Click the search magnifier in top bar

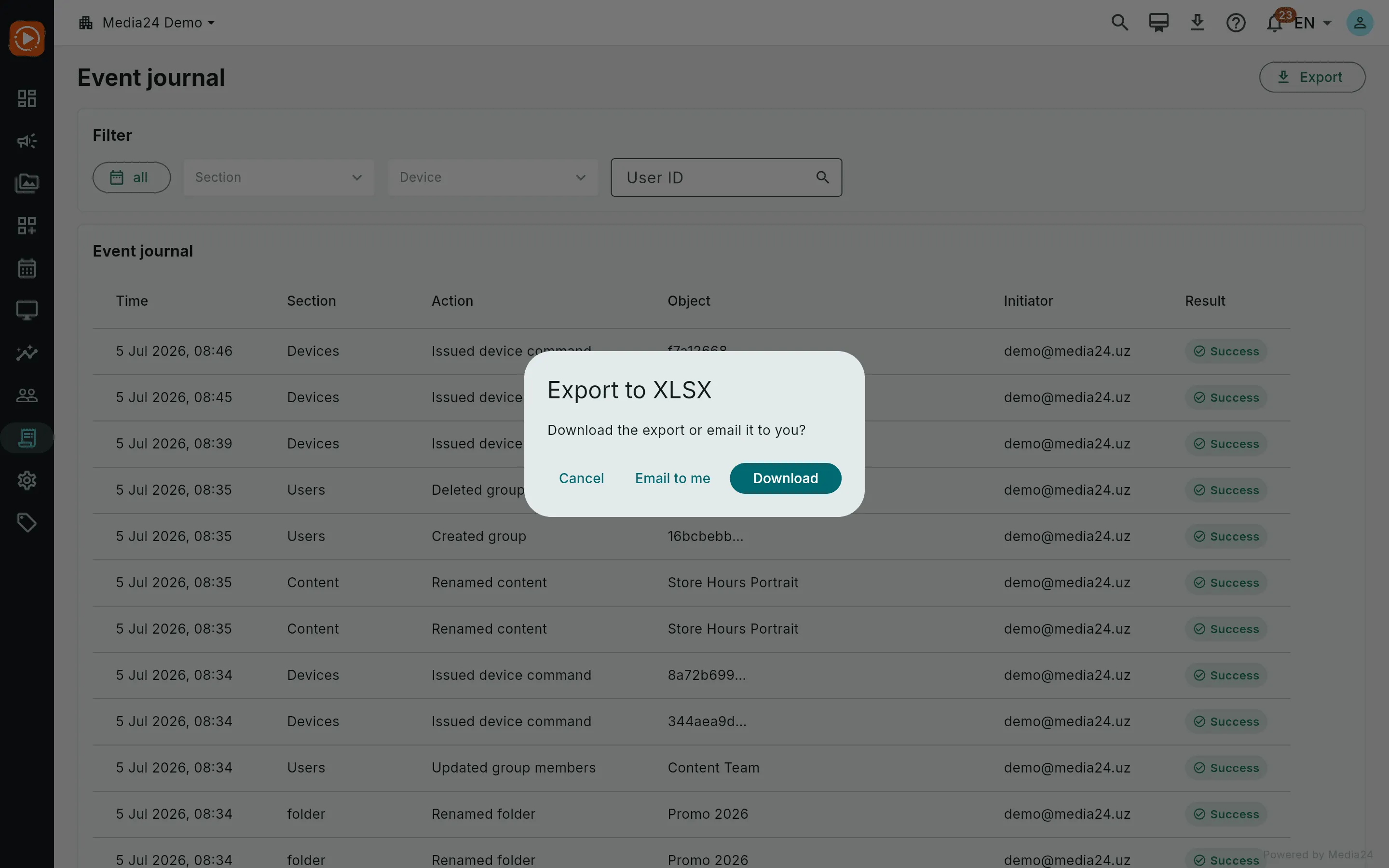(1119, 22)
